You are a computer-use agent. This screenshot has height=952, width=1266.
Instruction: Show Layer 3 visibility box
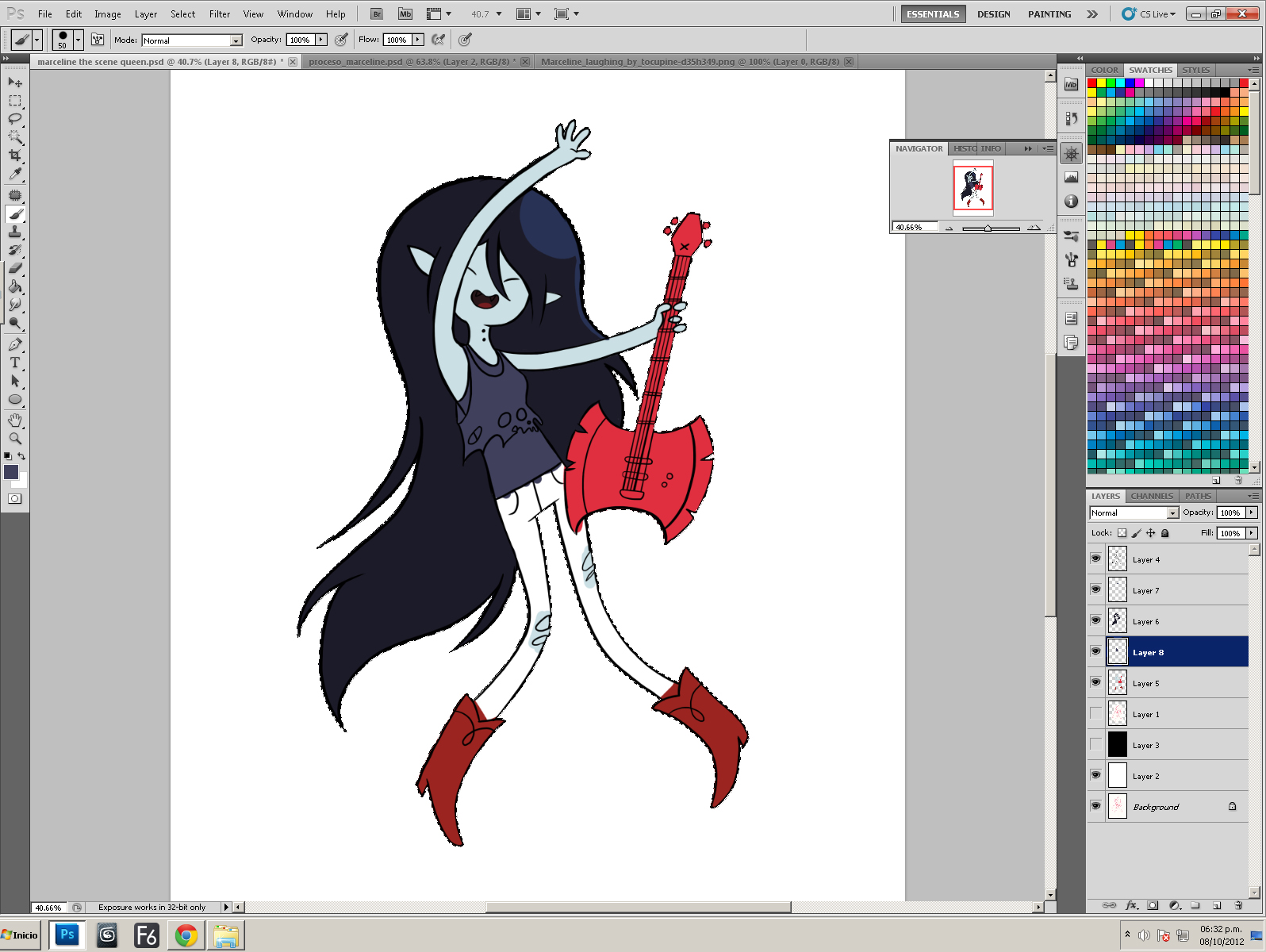(1095, 744)
